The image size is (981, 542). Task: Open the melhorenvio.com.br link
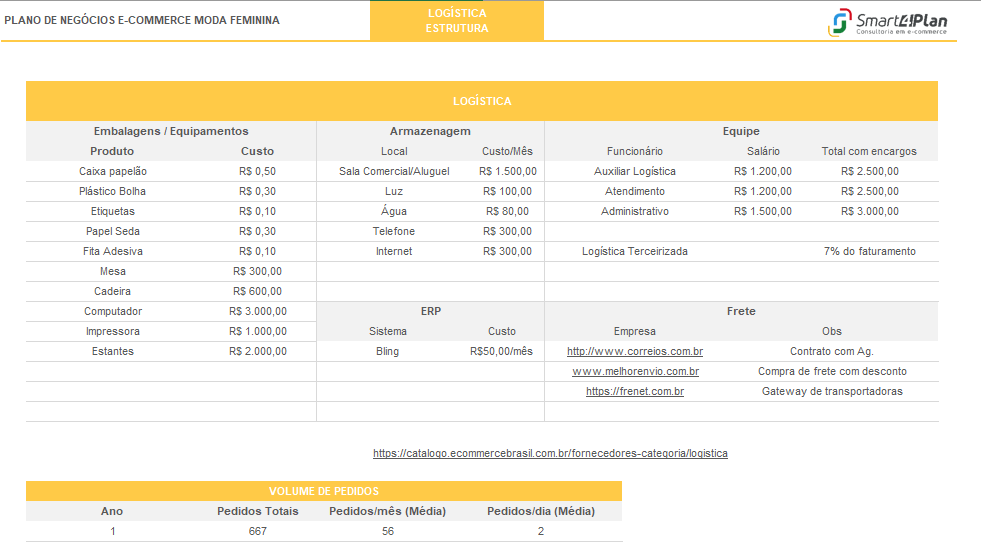pos(635,372)
